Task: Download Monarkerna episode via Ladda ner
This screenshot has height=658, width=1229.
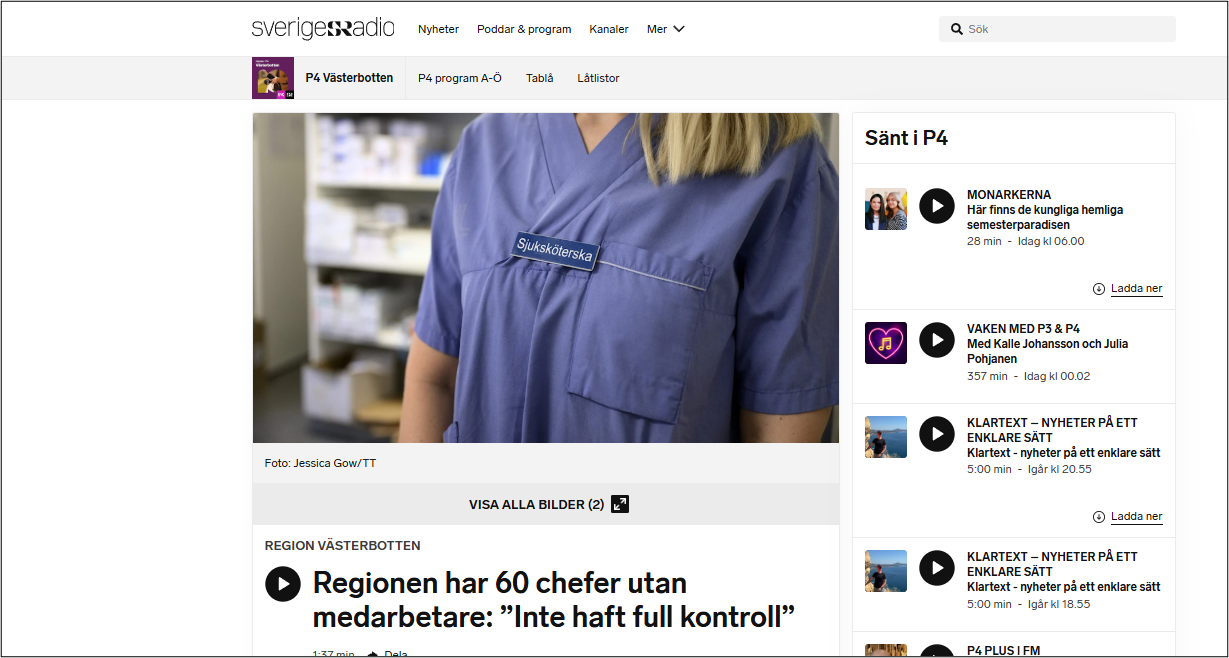Action: 1128,289
